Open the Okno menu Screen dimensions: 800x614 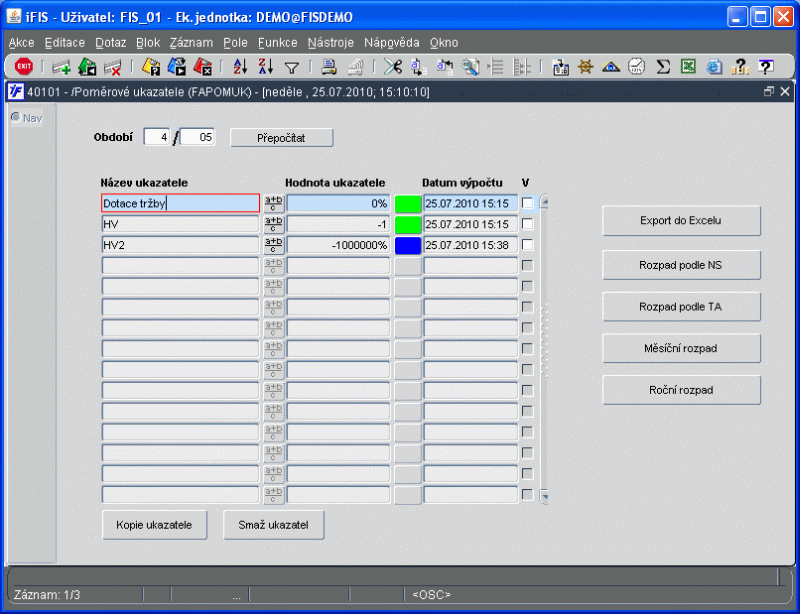tap(444, 43)
